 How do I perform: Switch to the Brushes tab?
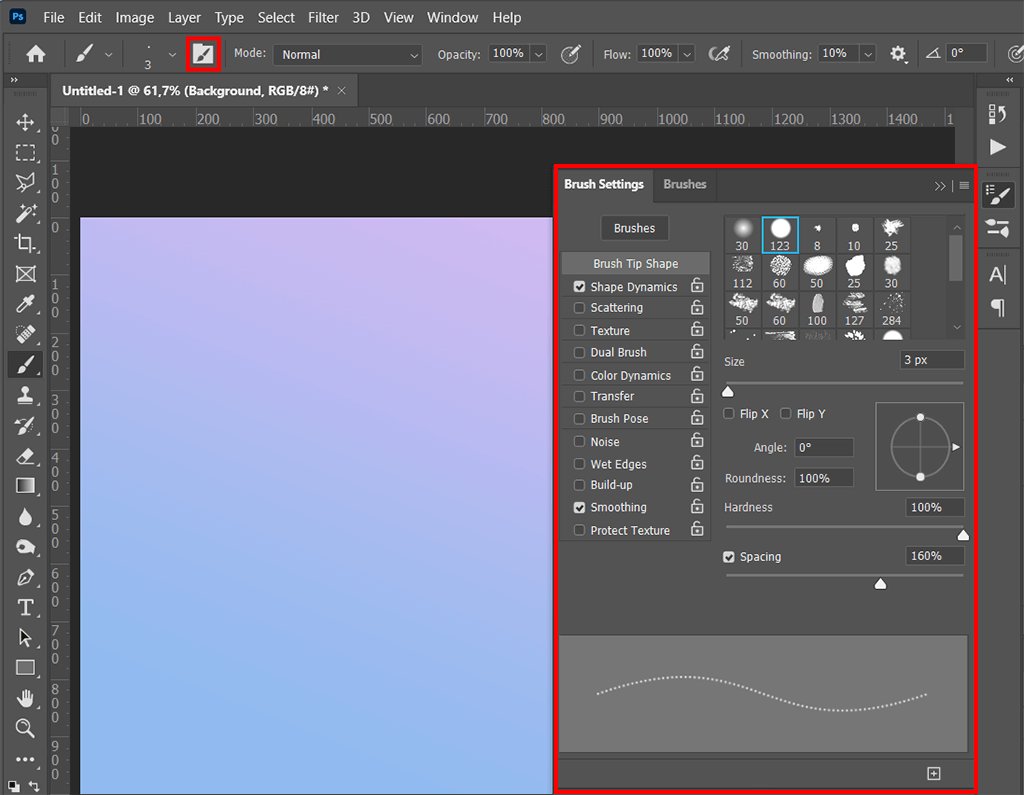click(684, 185)
